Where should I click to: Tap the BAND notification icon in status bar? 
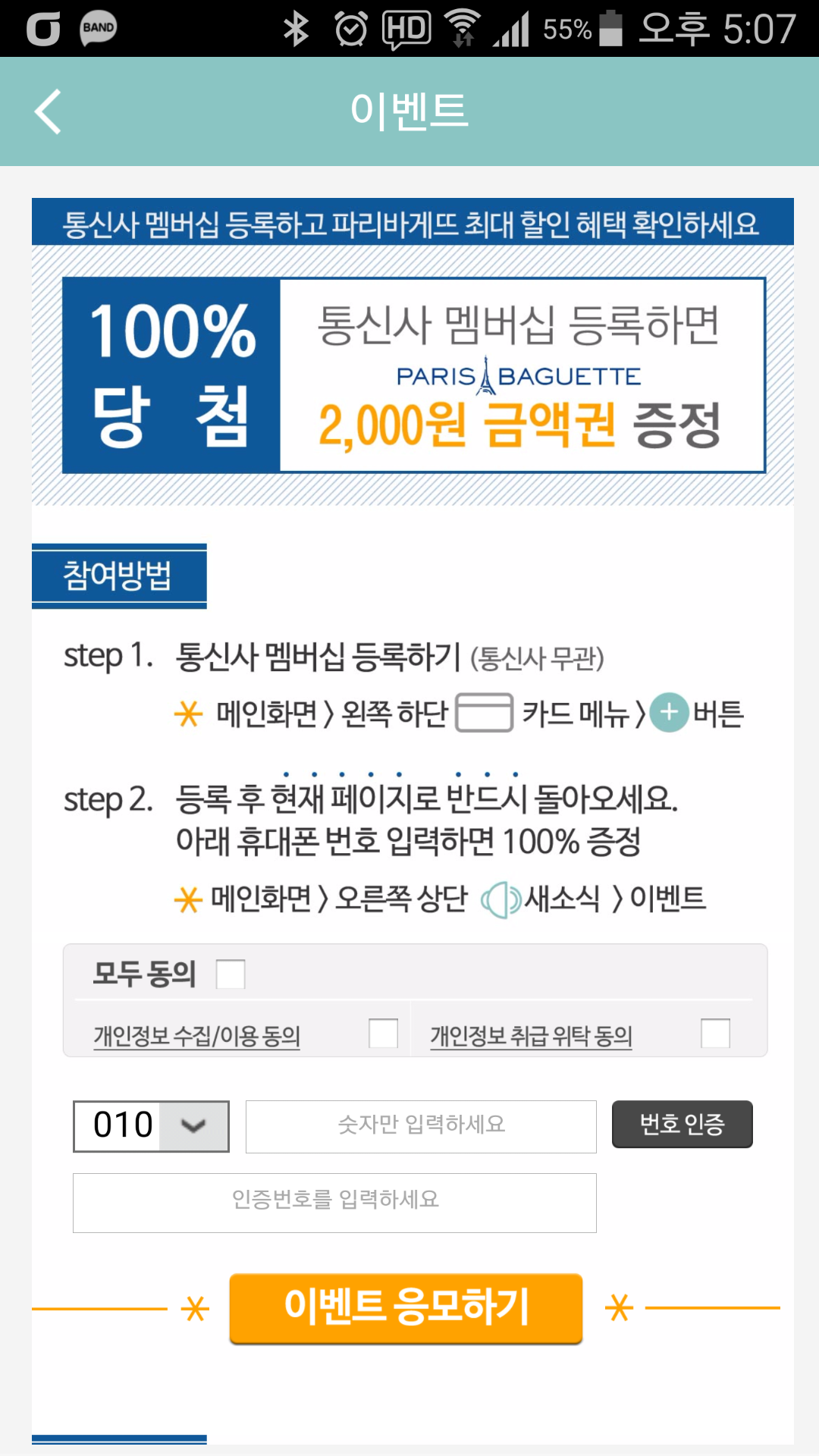point(99,29)
